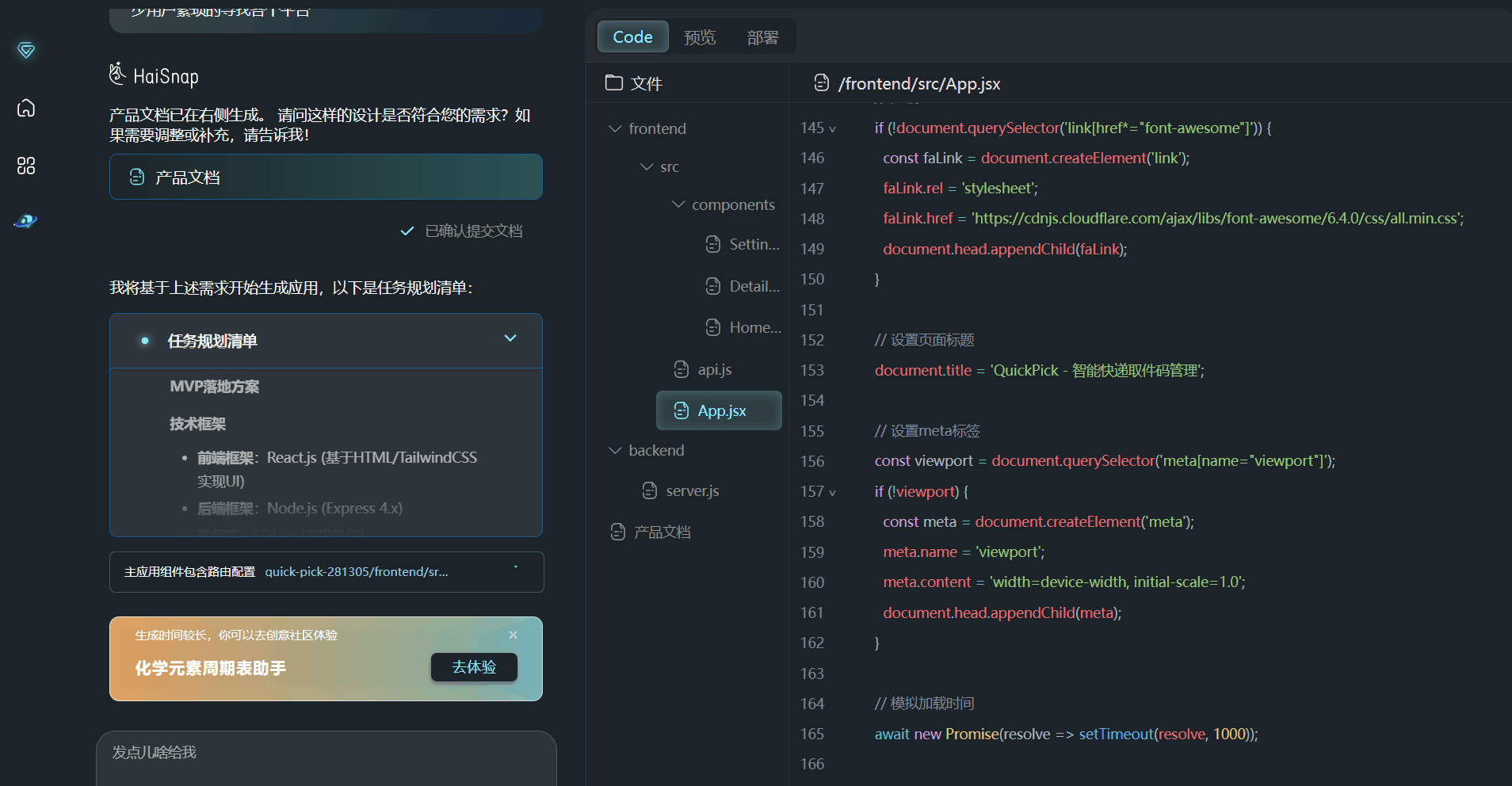This screenshot has width=1512, height=786.
Task: Open the Home... component file
Action: [743, 327]
